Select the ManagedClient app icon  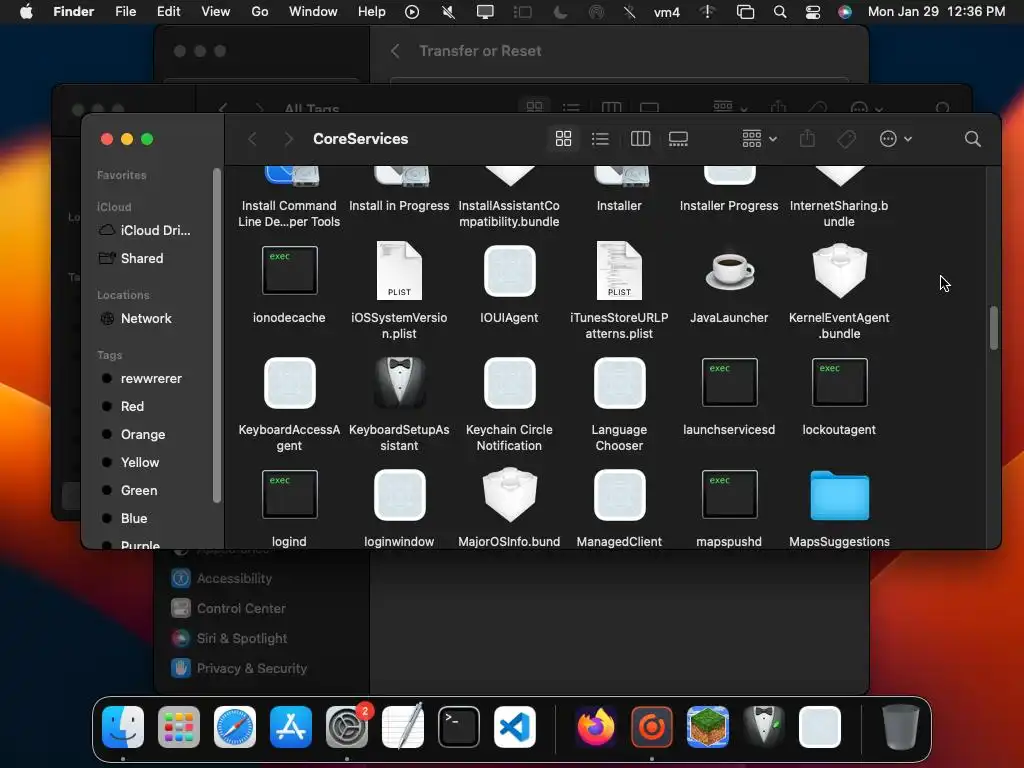coord(619,494)
